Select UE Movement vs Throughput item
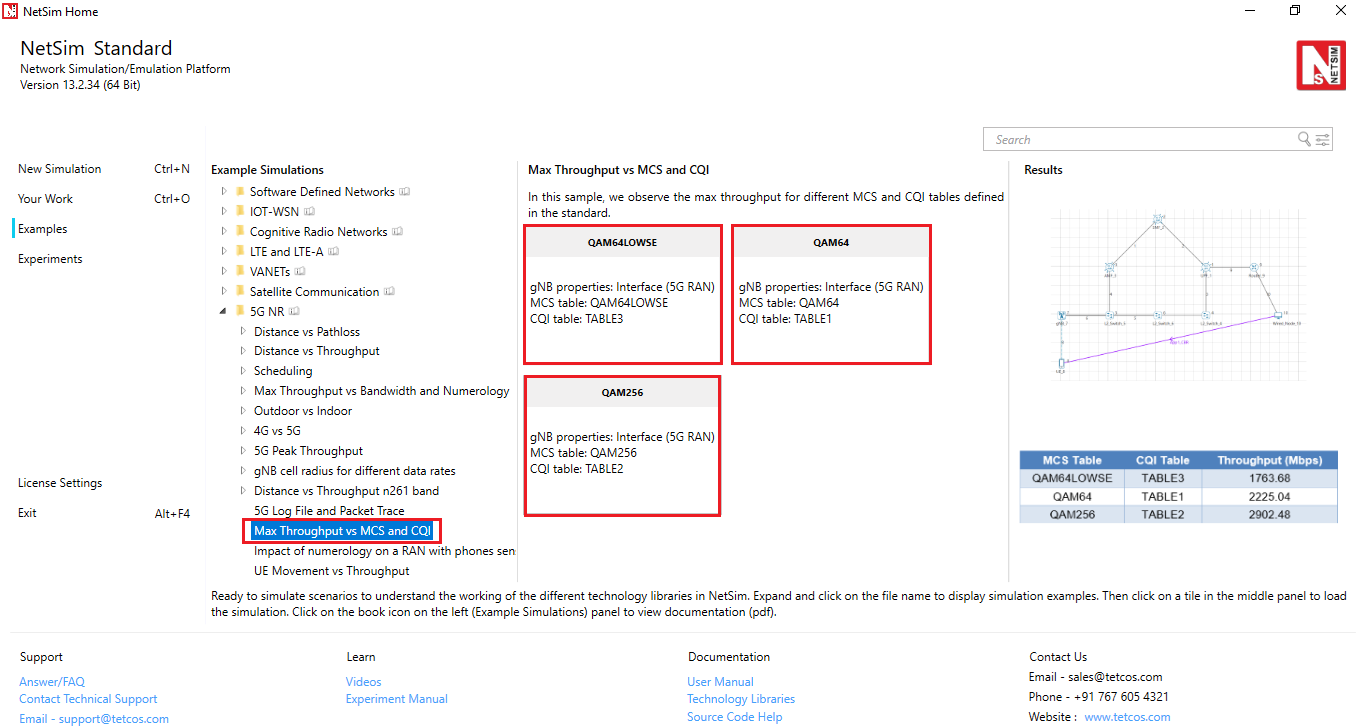Image resolution: width=1366 pixels, height=728 pixels. point(332,571)
